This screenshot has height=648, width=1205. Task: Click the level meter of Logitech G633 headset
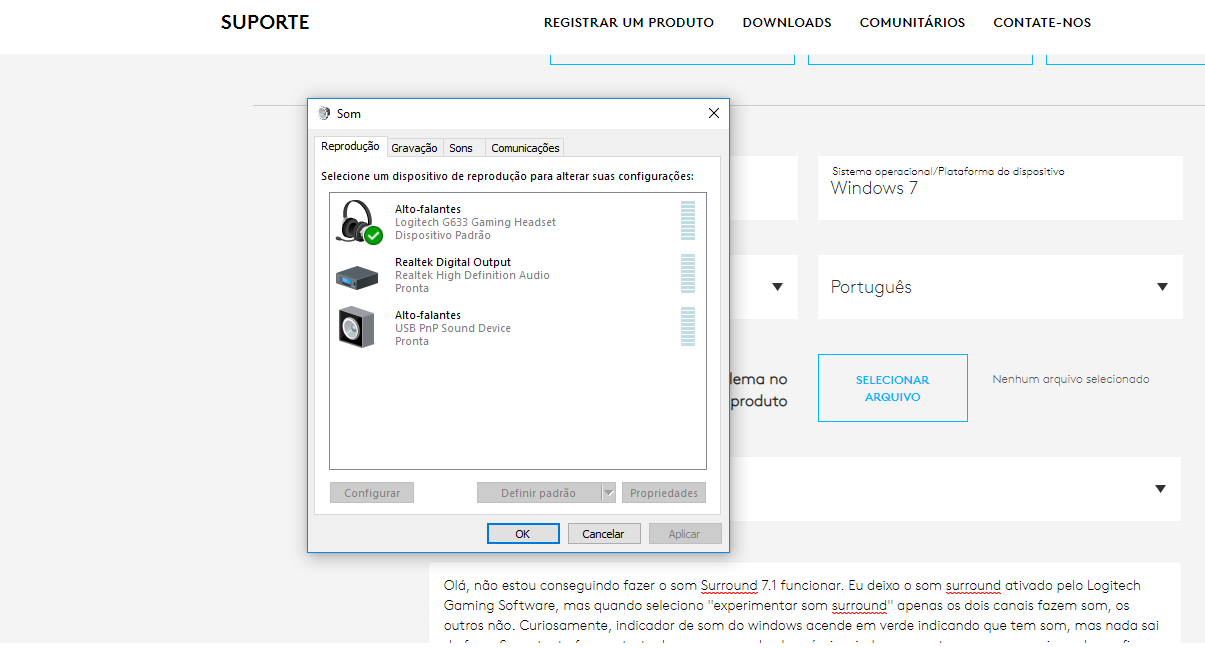[x=688, y=220]
